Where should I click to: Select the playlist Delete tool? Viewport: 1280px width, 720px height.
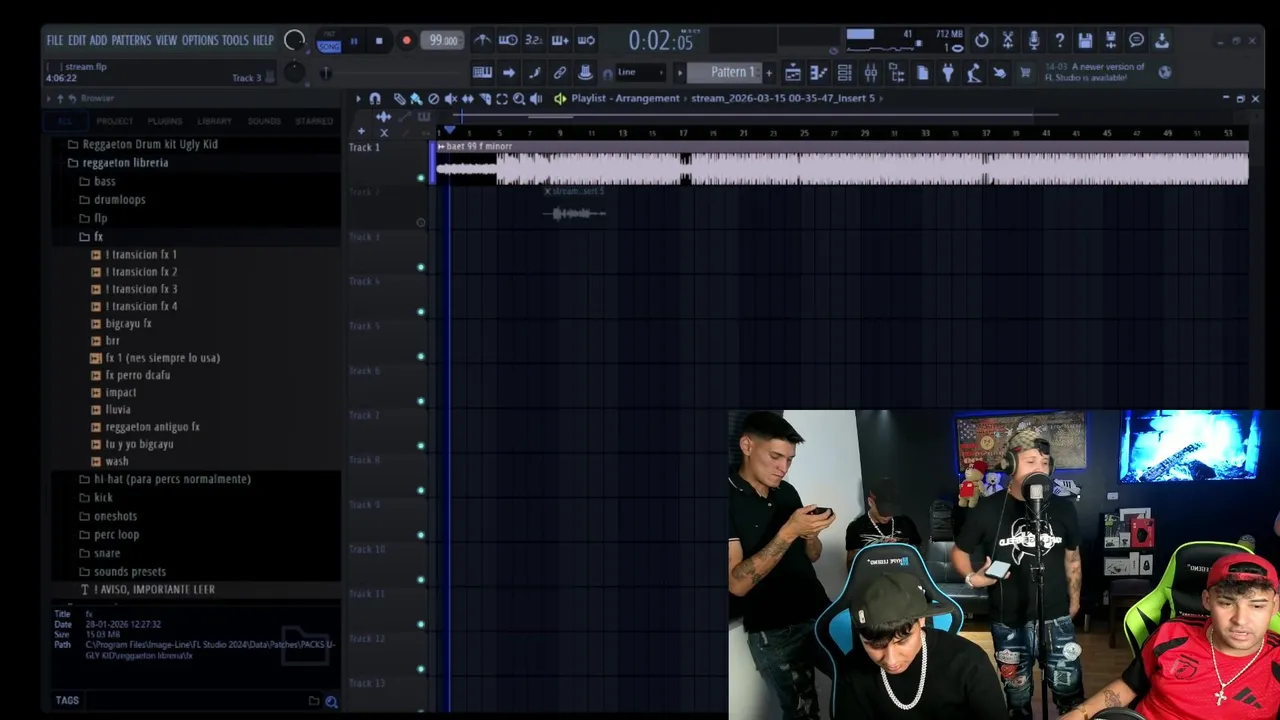pyautogui.click(x=433, y=98)
